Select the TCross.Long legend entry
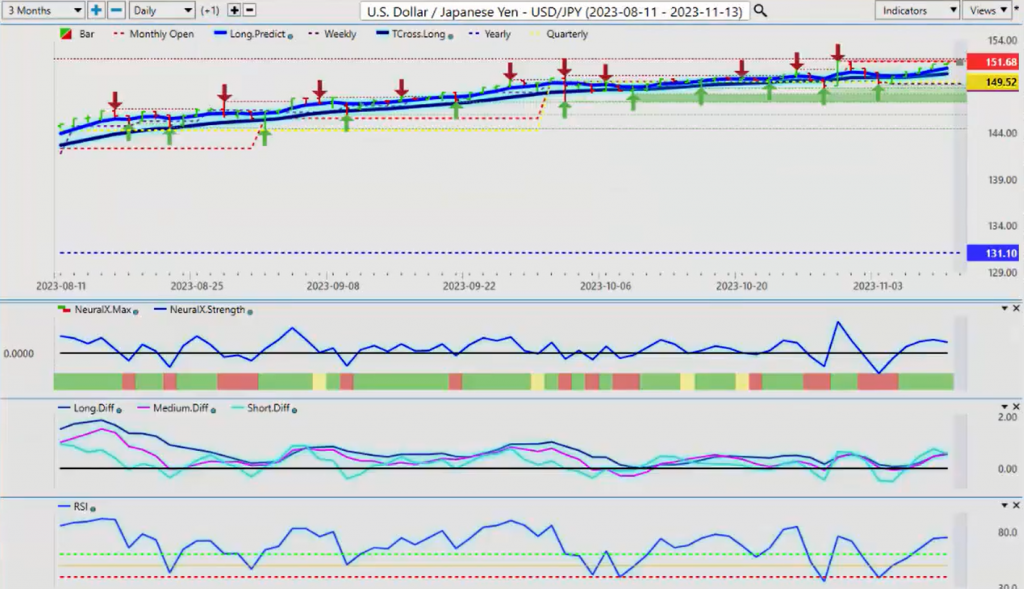Viewport: 1024px width, 589px height. 418,34
